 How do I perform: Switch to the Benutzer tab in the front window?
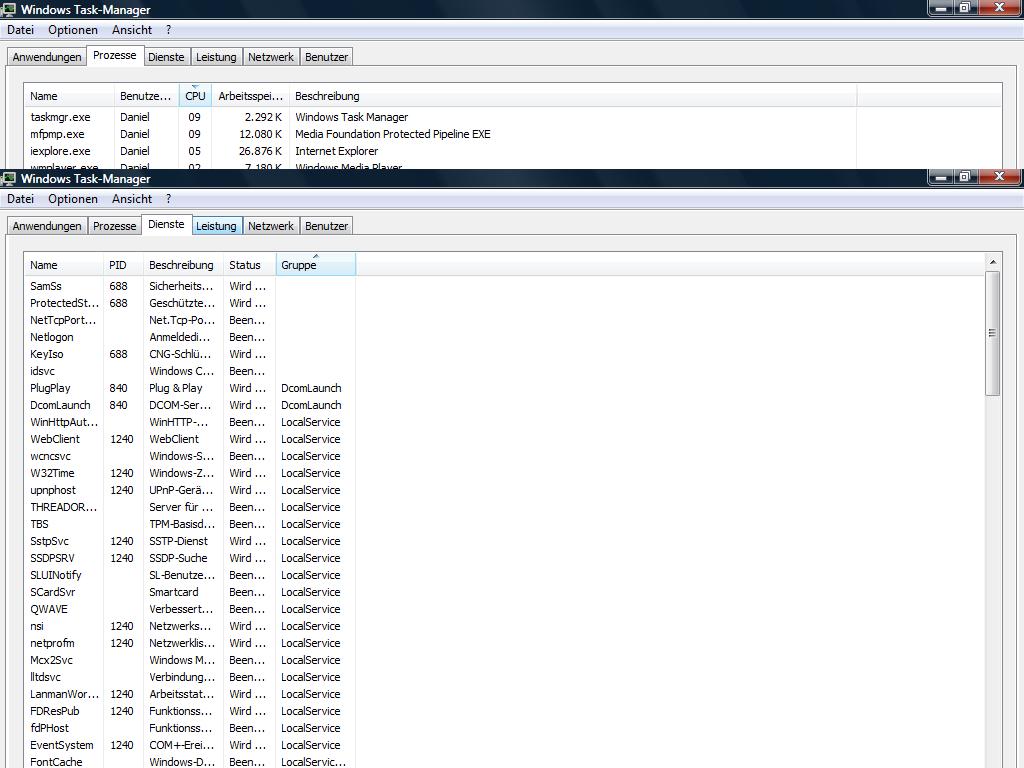point(327,226)
